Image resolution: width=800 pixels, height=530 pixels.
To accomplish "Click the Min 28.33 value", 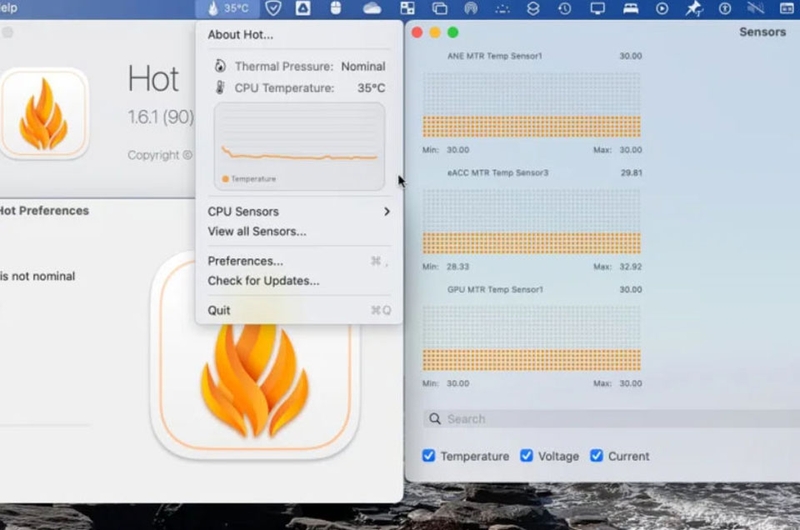I will (x=458, y=266).
